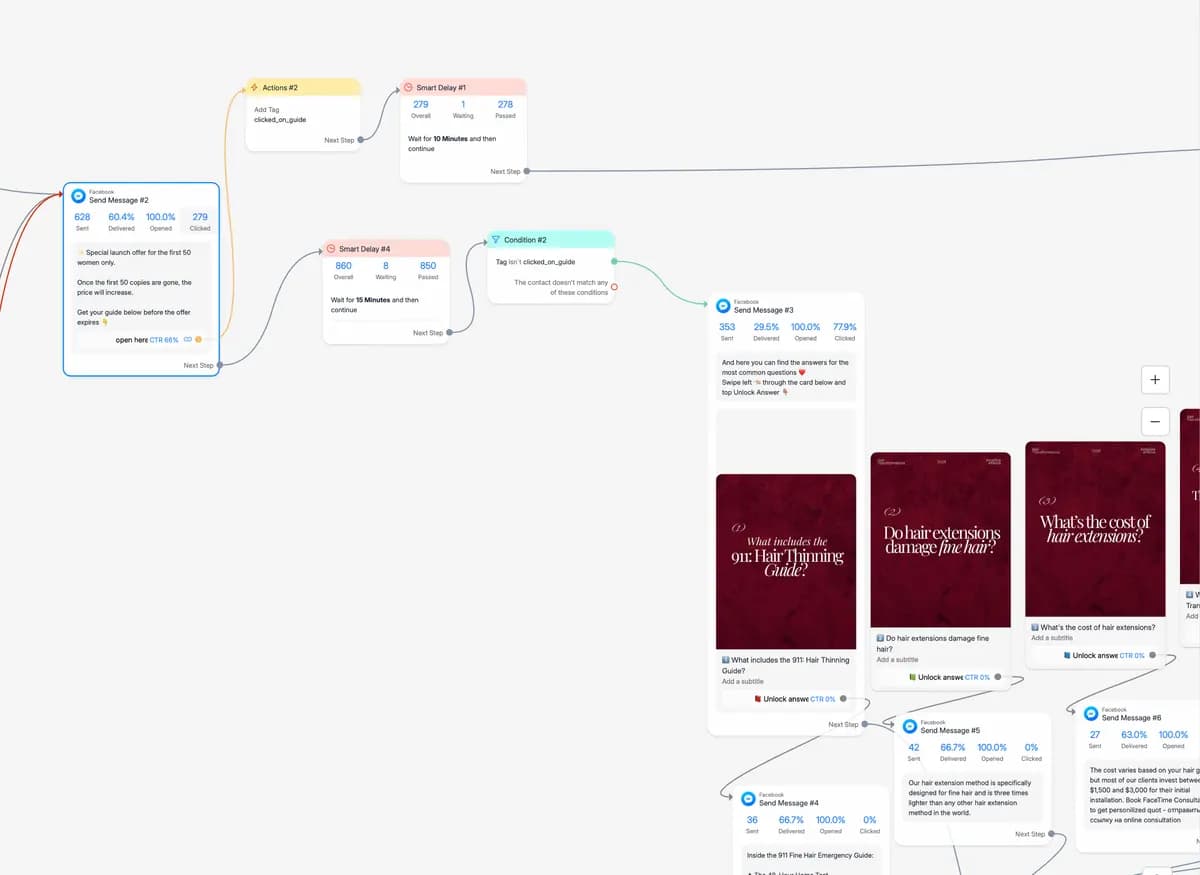
Task: Select the Condition #2 node header
Action: coord(550,240)
